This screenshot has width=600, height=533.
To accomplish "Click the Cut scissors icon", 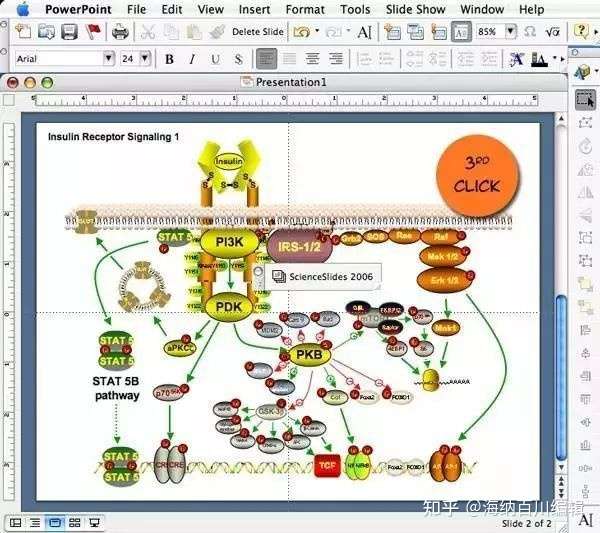I will coord(147,33).
